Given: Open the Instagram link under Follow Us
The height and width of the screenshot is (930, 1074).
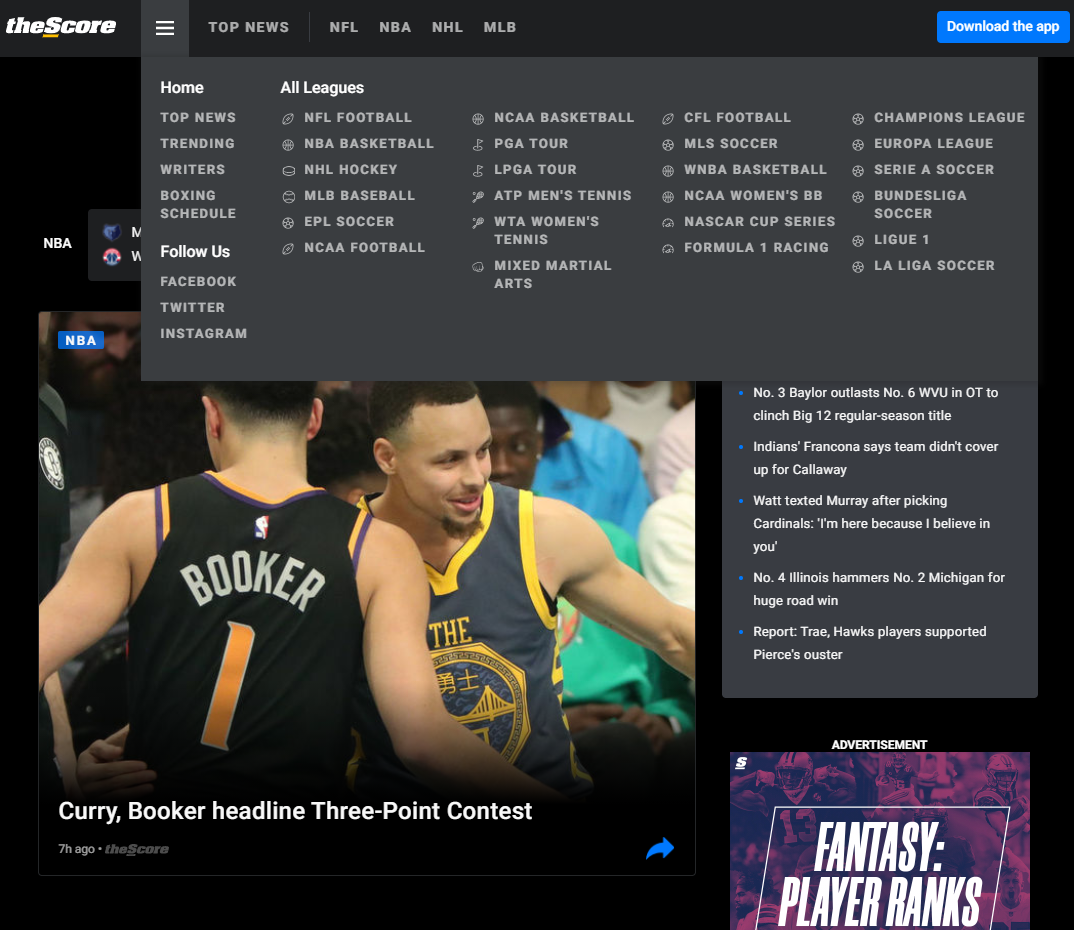Looking at the screenshot, I should pos(203,334).
